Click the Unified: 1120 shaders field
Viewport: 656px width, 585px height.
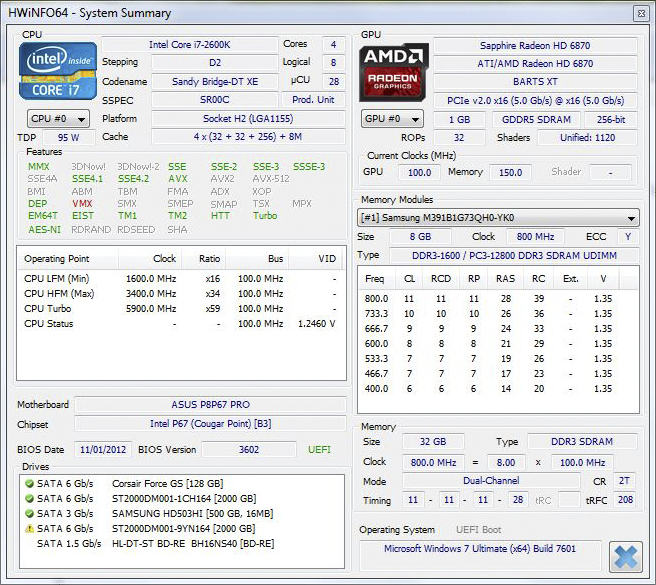[587, 138]
